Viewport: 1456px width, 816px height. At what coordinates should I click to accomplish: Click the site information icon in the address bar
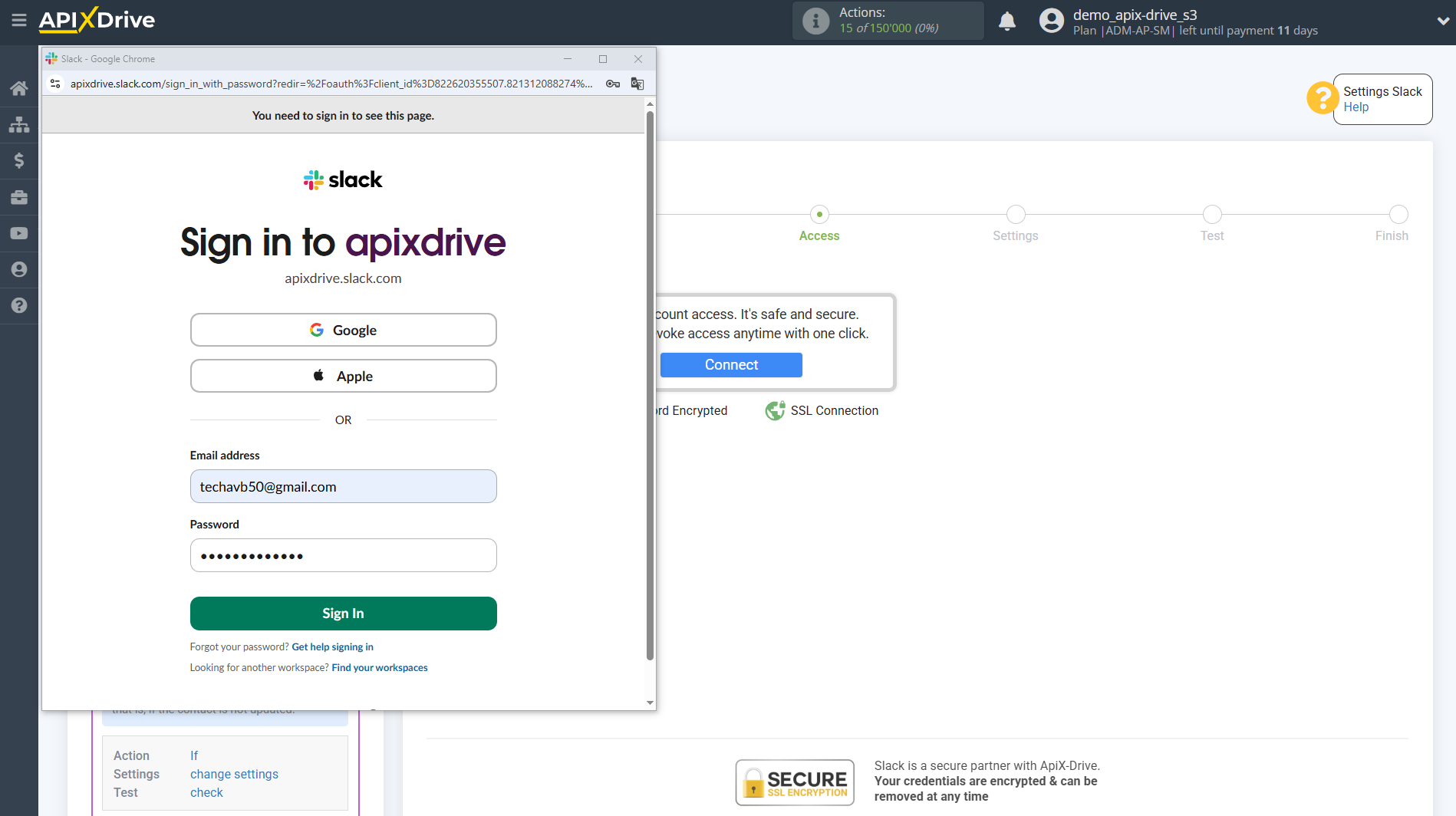click(x=55, y=84)
